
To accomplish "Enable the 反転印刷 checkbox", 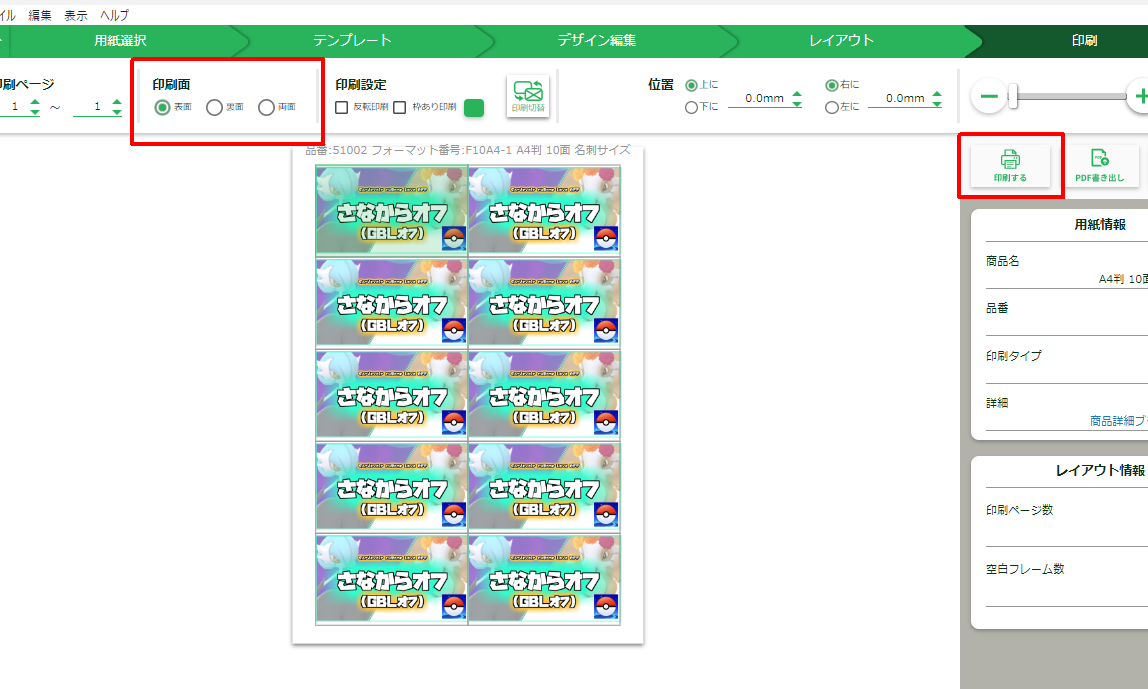I will [x=341, y=108].
